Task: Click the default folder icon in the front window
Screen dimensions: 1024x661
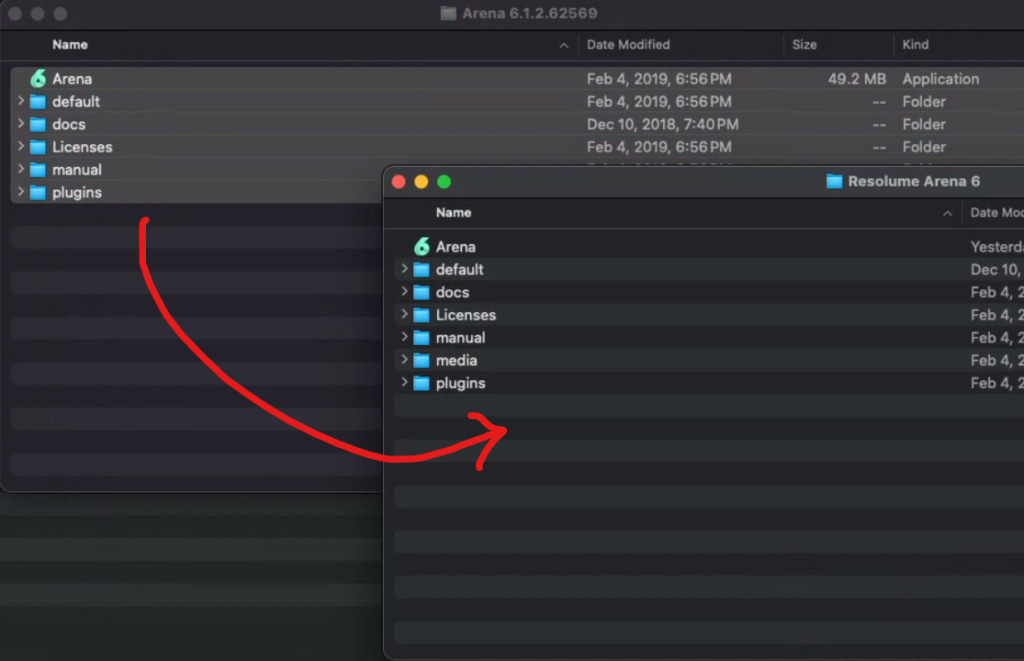Action: coord(421,270)
